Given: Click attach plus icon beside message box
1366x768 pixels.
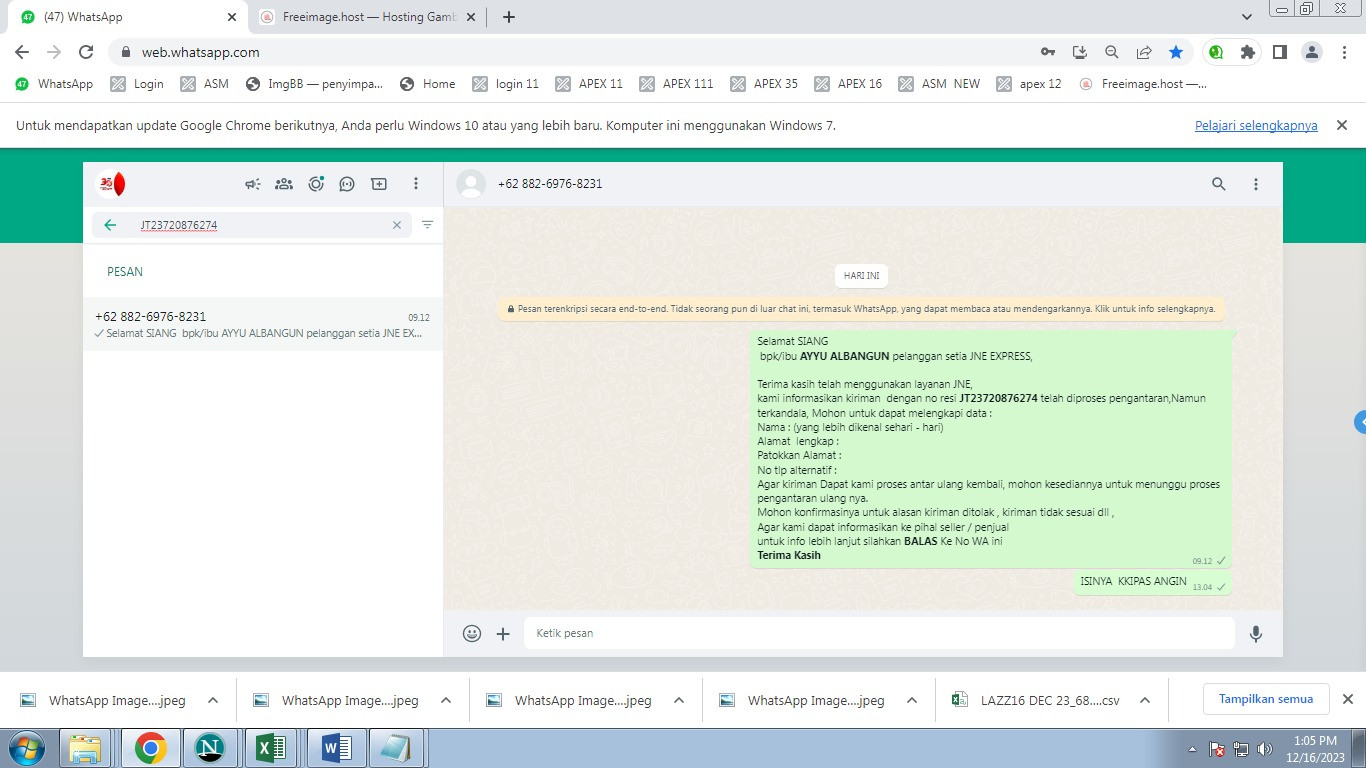Looking at the screenshot, I should coord(503,633).
